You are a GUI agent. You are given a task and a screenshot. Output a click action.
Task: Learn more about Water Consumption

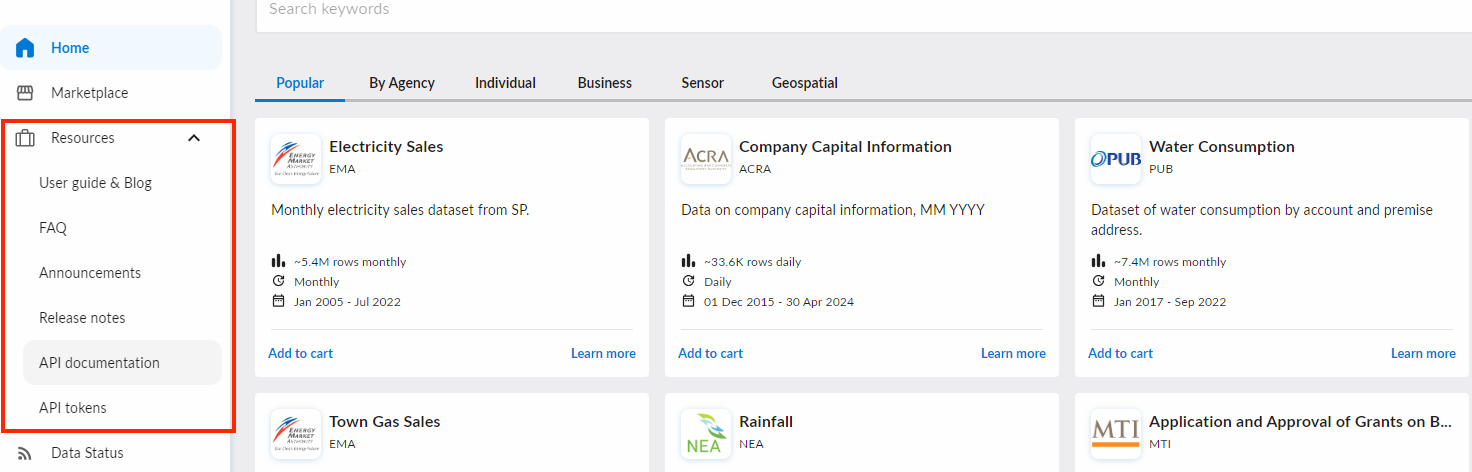[1423, 353]
